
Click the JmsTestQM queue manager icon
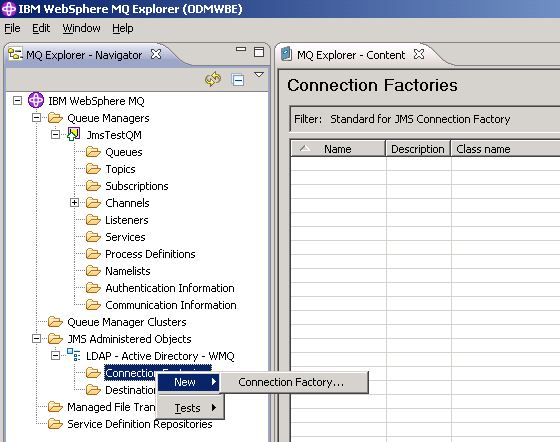pos(74,134)
